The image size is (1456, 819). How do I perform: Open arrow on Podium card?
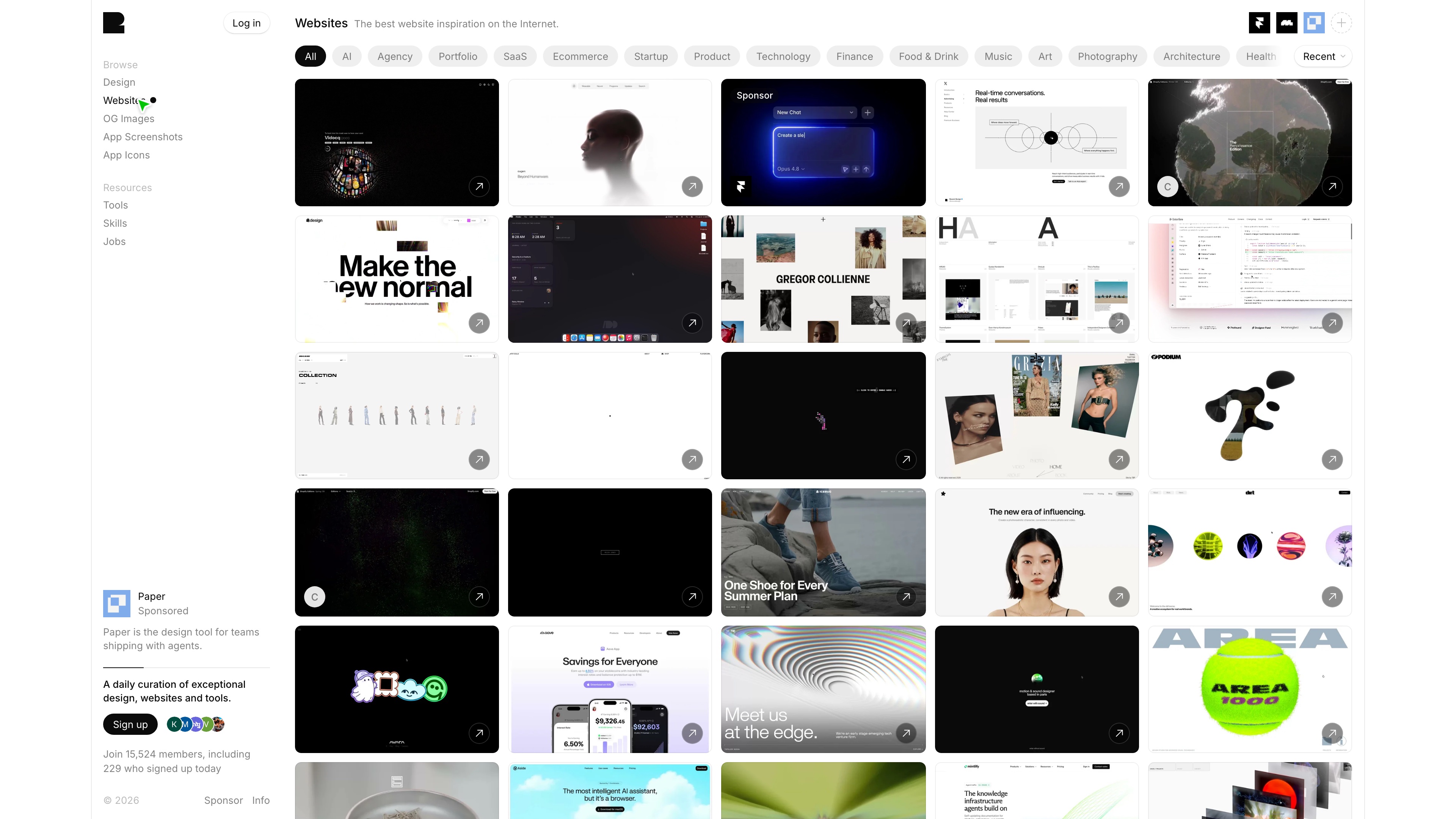pos(1332,460)
